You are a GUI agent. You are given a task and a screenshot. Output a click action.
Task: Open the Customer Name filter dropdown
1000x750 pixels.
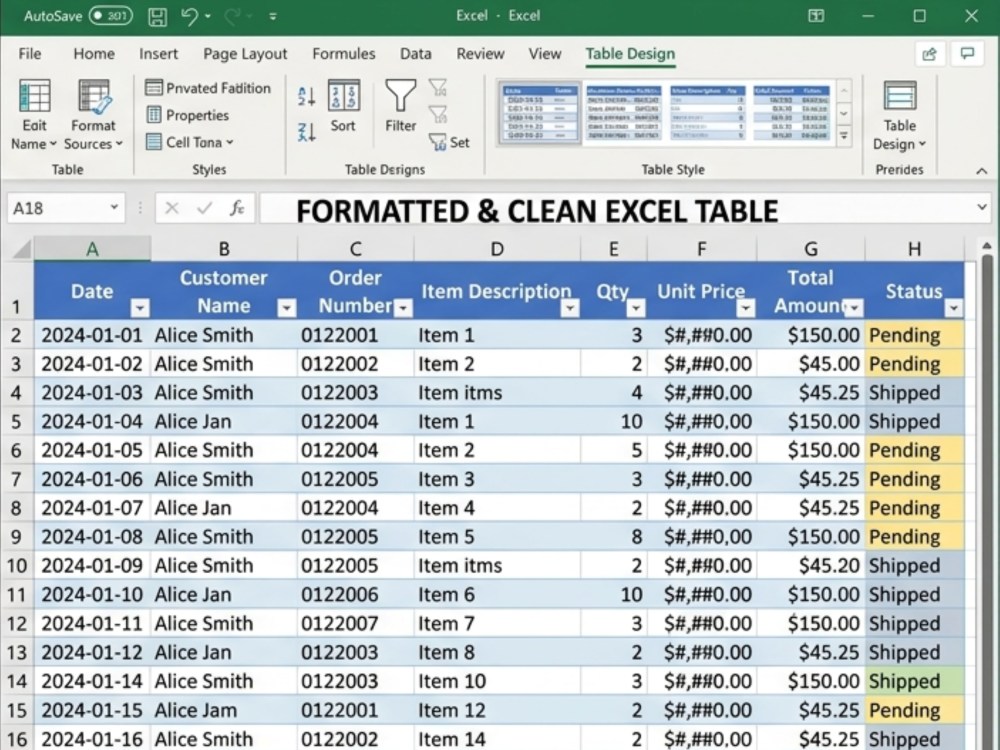coord(287,308)
